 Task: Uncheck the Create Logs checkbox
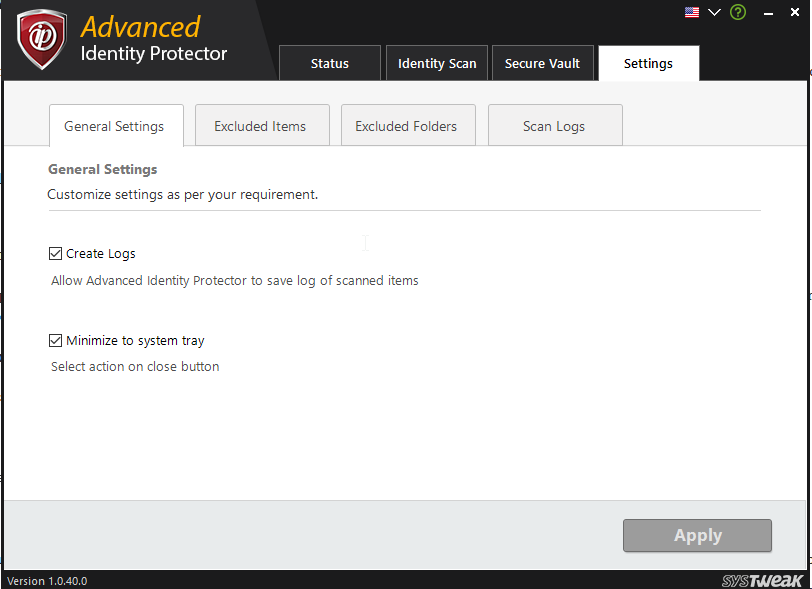tap(56, 253)
